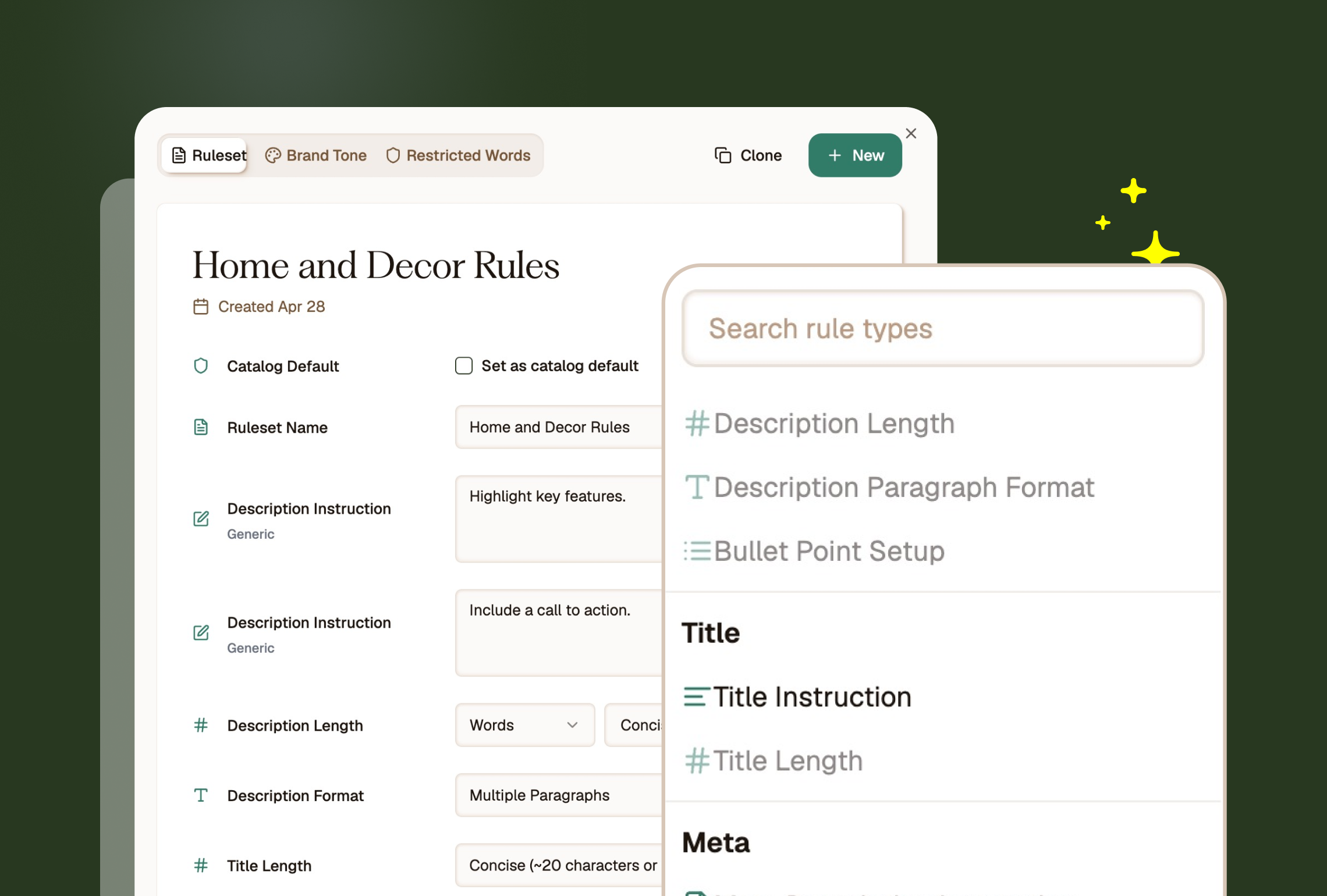The width and height of the screenshot is (1327, 896).
Task: Open the Multiple Paragraphs format dropdown
Action: [x=559, y=795]
